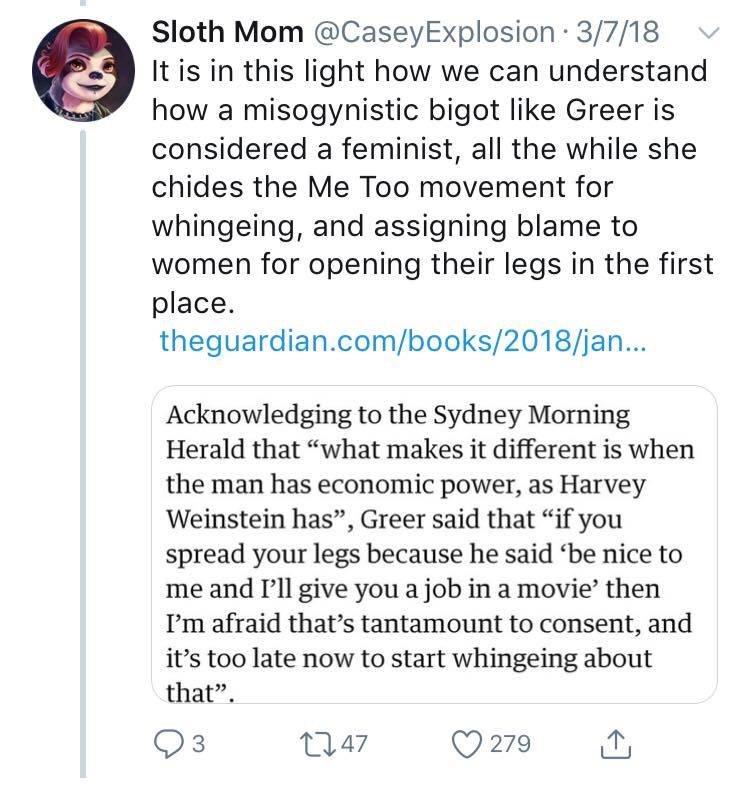Click the tweet body text to expand
Screen dimensions: 750x786
coord(430,187)
